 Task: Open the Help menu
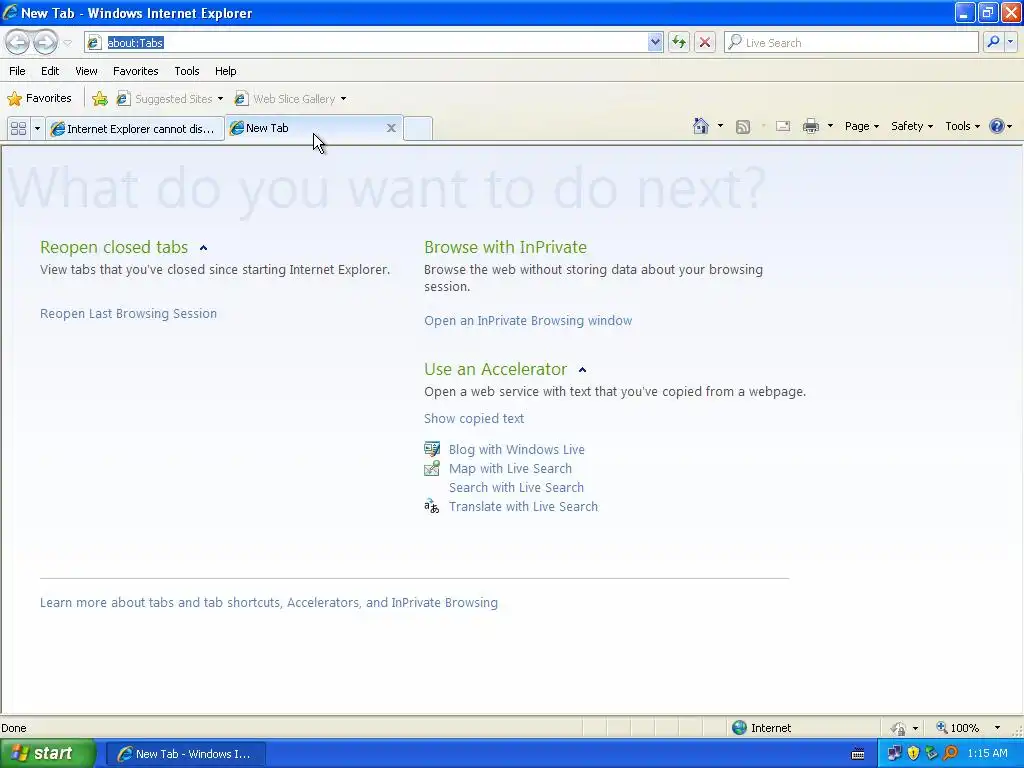(226, 71)
